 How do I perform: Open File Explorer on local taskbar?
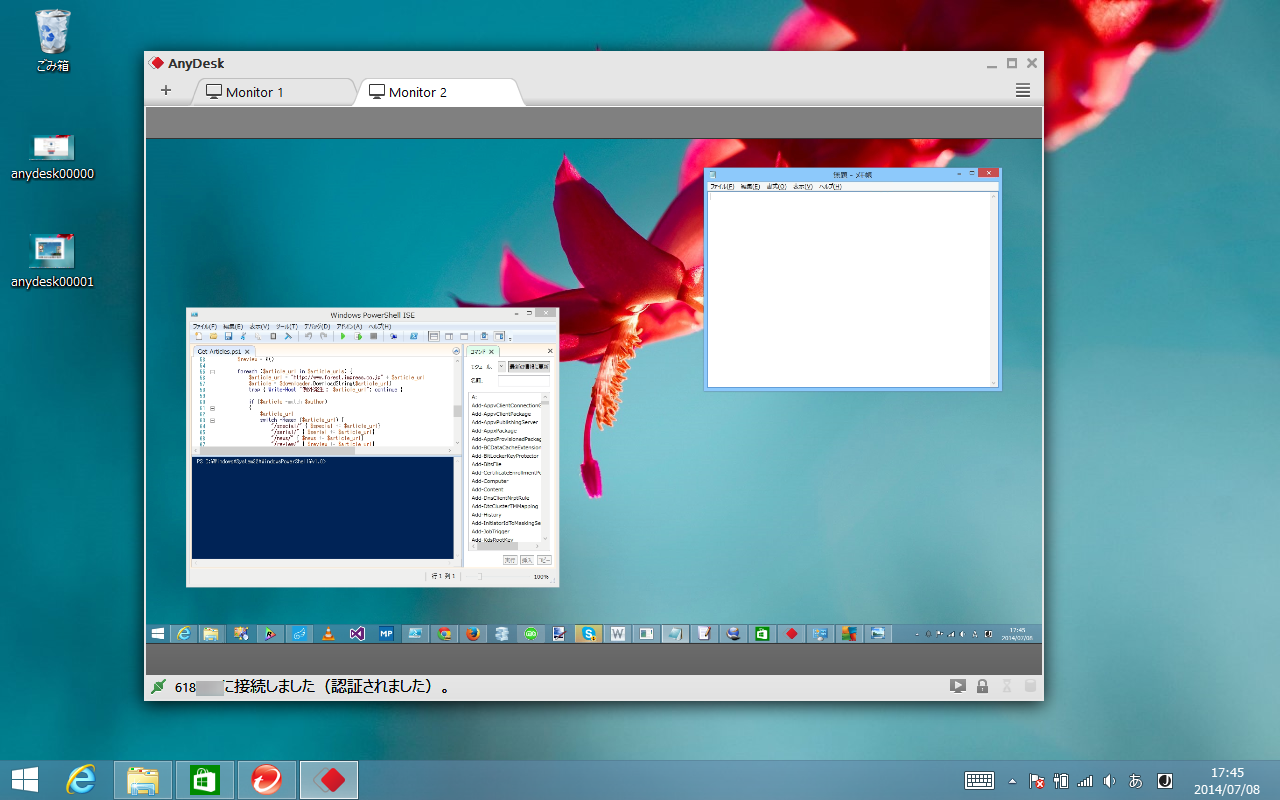coord(143,779)
